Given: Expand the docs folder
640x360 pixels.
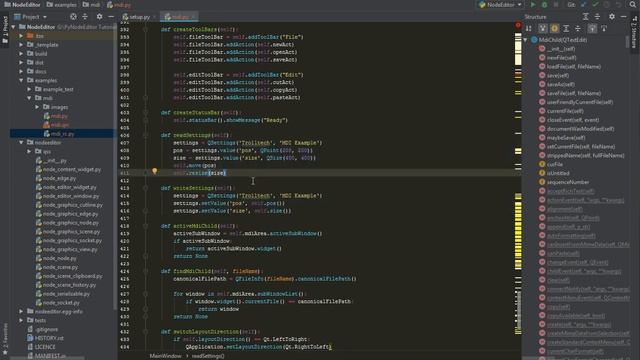Looking at the screenshot, I should (21, 71).
